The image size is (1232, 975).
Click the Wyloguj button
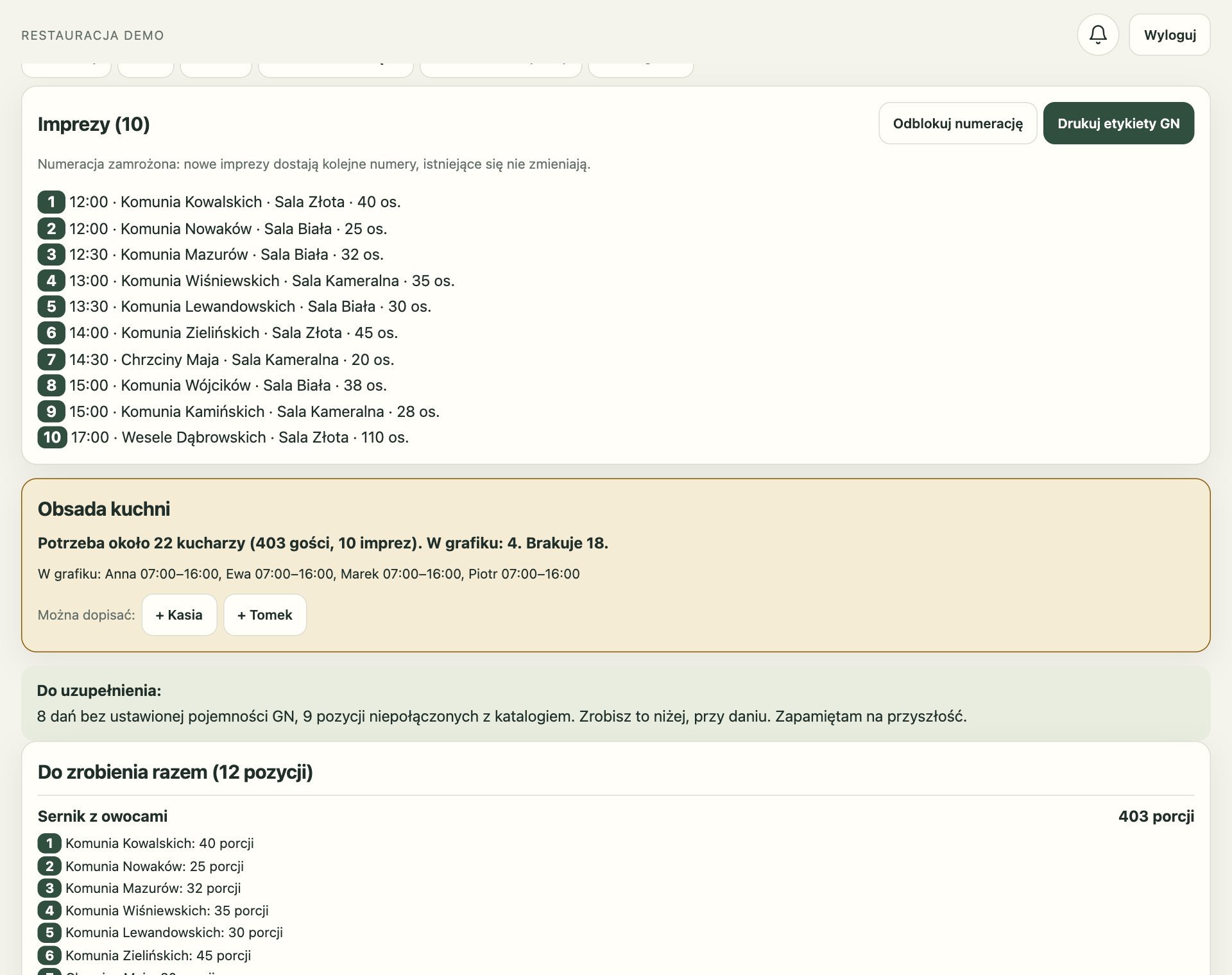click(1170, 35)
